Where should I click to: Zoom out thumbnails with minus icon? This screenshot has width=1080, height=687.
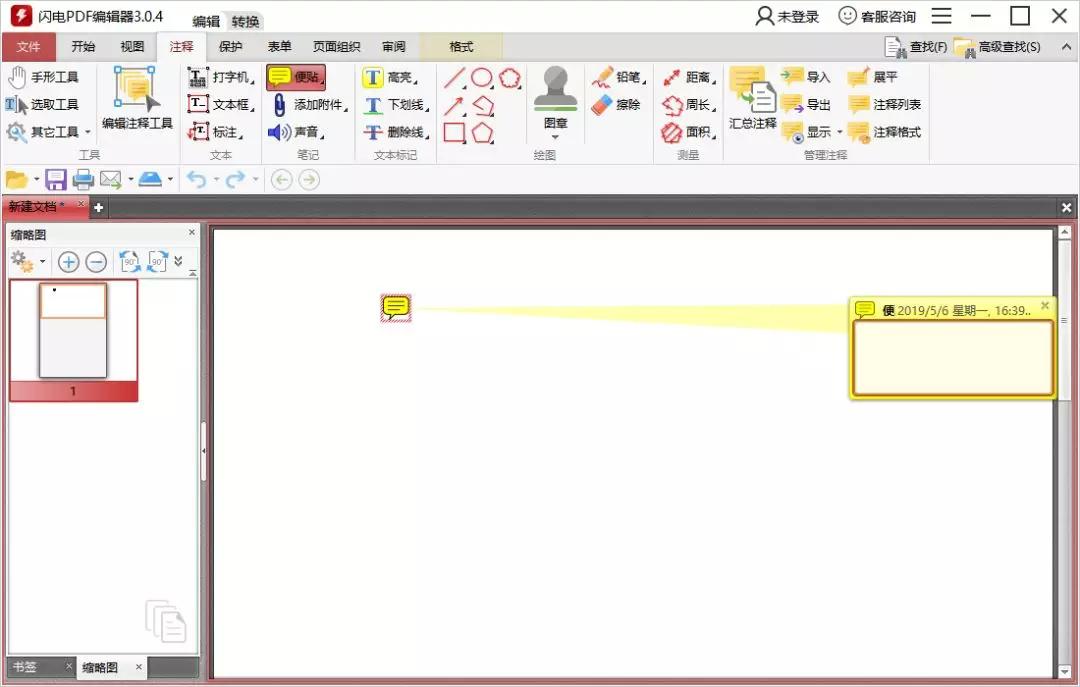click(96, 262)
